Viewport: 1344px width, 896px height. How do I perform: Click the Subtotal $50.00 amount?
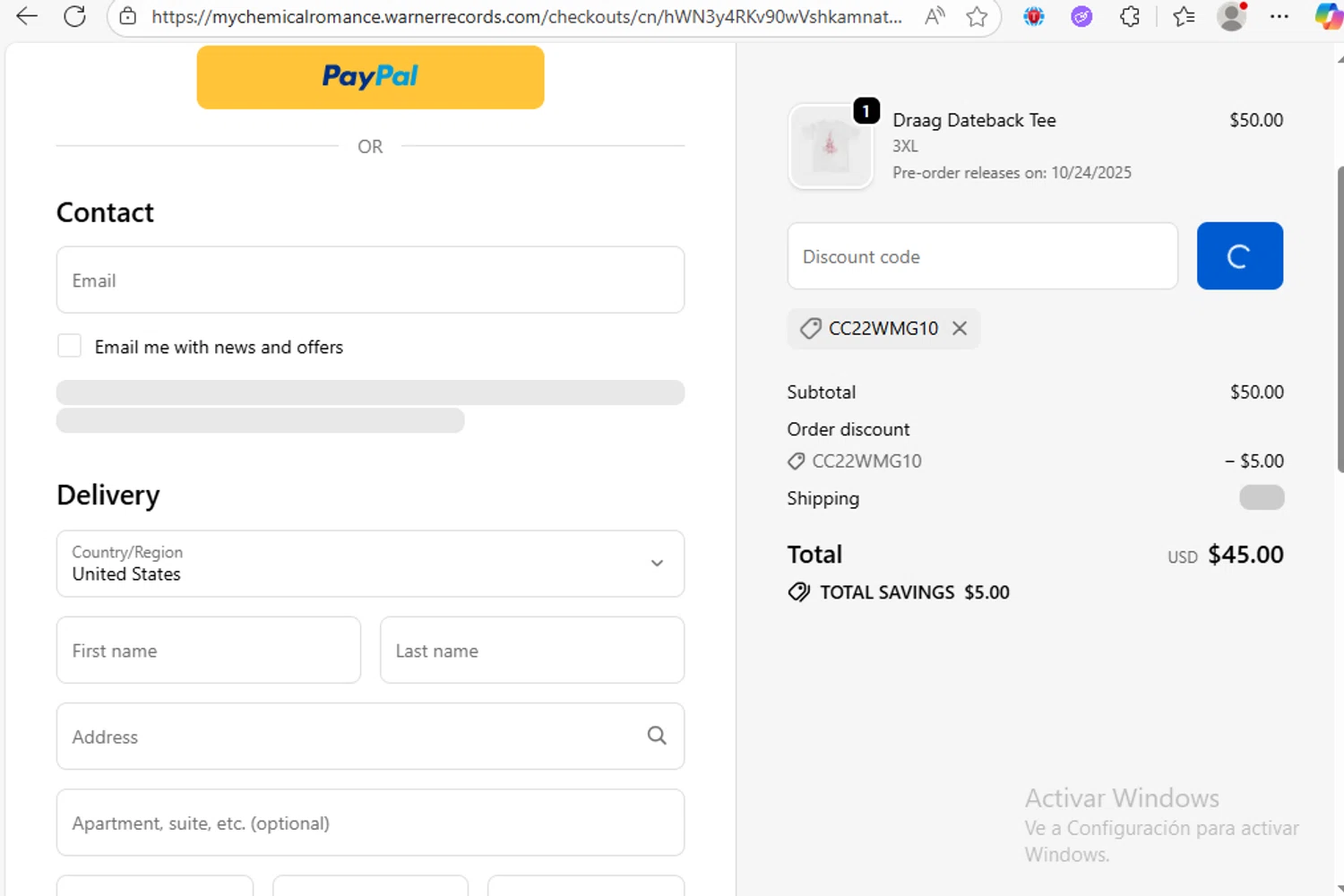[1256, 392]
